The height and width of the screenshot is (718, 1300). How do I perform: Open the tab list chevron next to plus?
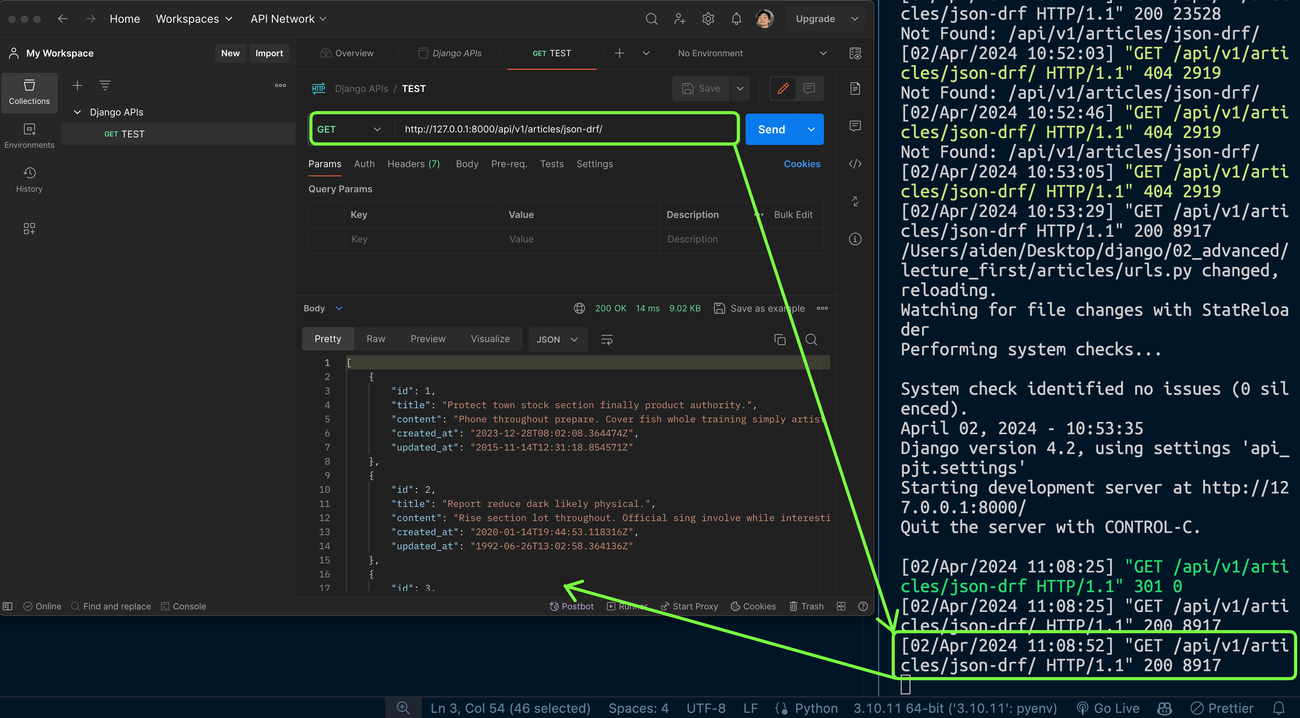click(x=646, y=53)
